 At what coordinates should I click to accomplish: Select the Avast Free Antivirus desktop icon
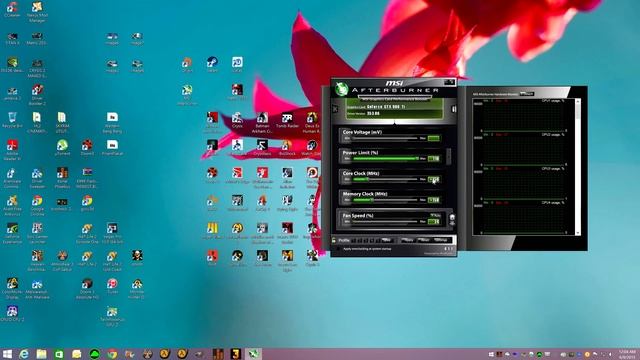click(12, 205)
